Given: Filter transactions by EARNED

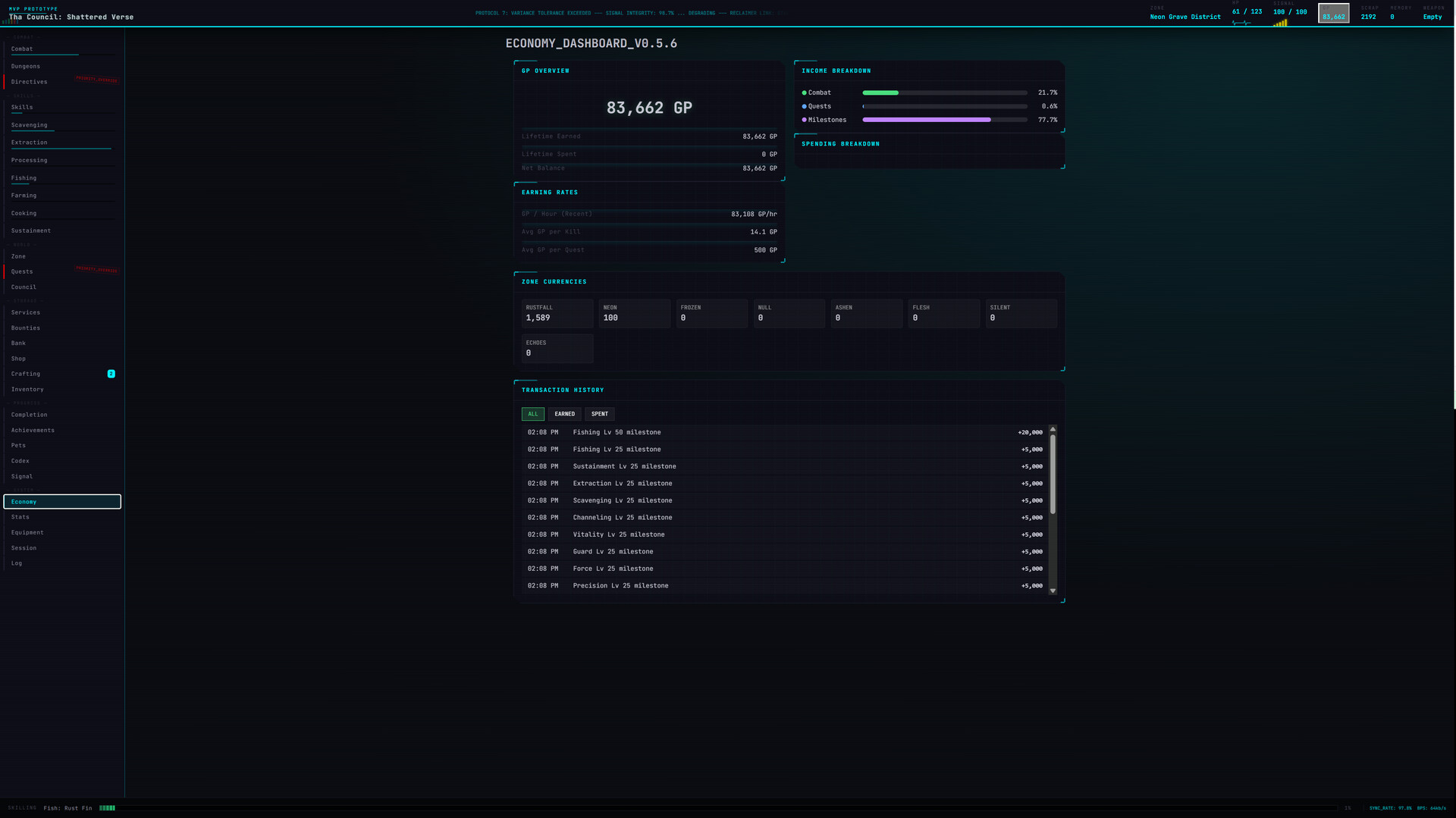Looking at the screenshot, I should (x=564, y=414).
